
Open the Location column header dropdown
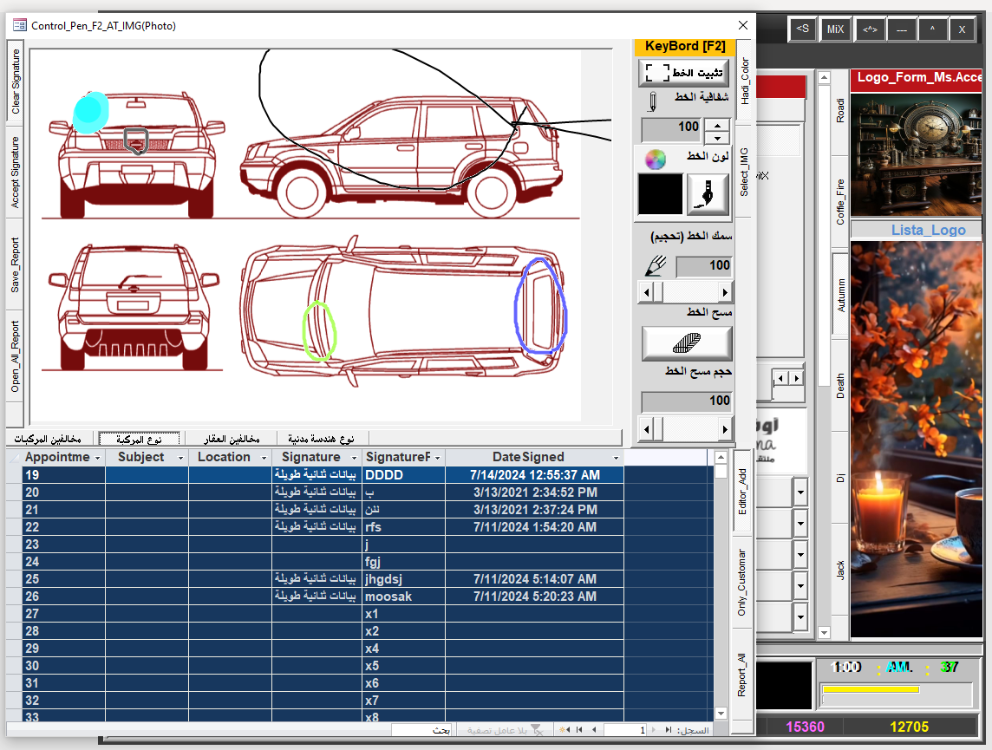263,457
